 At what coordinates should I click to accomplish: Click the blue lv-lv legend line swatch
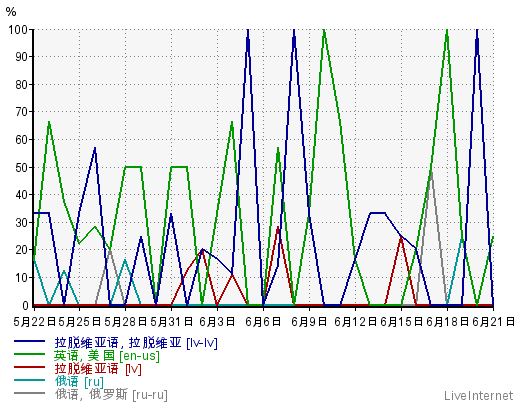(x=29, y=341)
